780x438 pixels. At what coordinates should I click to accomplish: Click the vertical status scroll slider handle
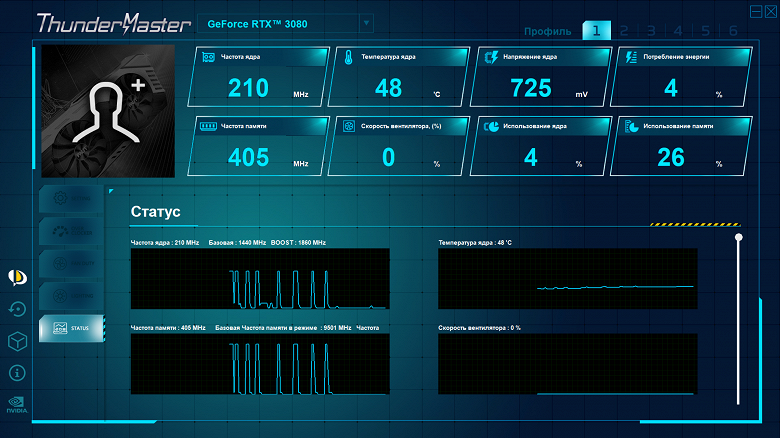point(739,237)
